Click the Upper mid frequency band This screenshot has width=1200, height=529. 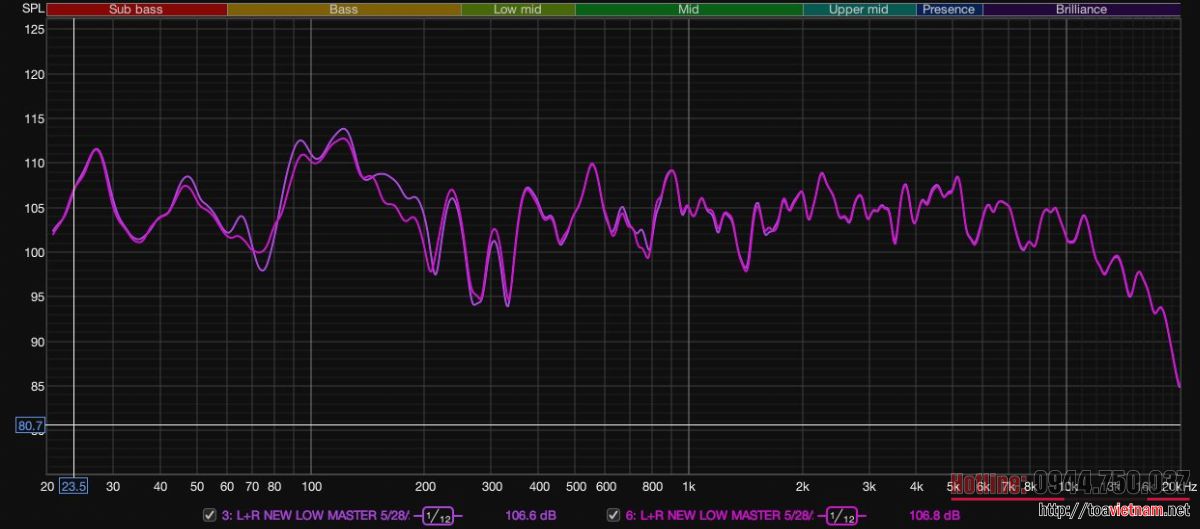click(859, 9)
